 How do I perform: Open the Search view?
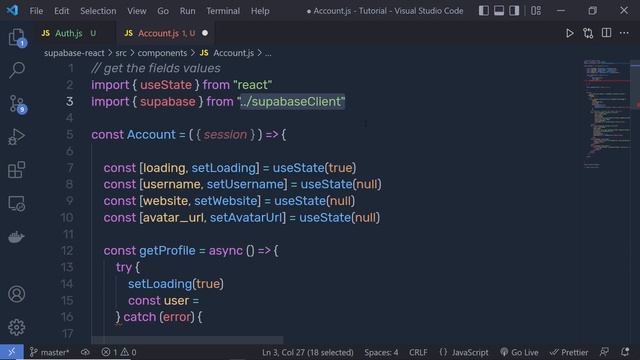pyautogui.click(x=16, y=70)
